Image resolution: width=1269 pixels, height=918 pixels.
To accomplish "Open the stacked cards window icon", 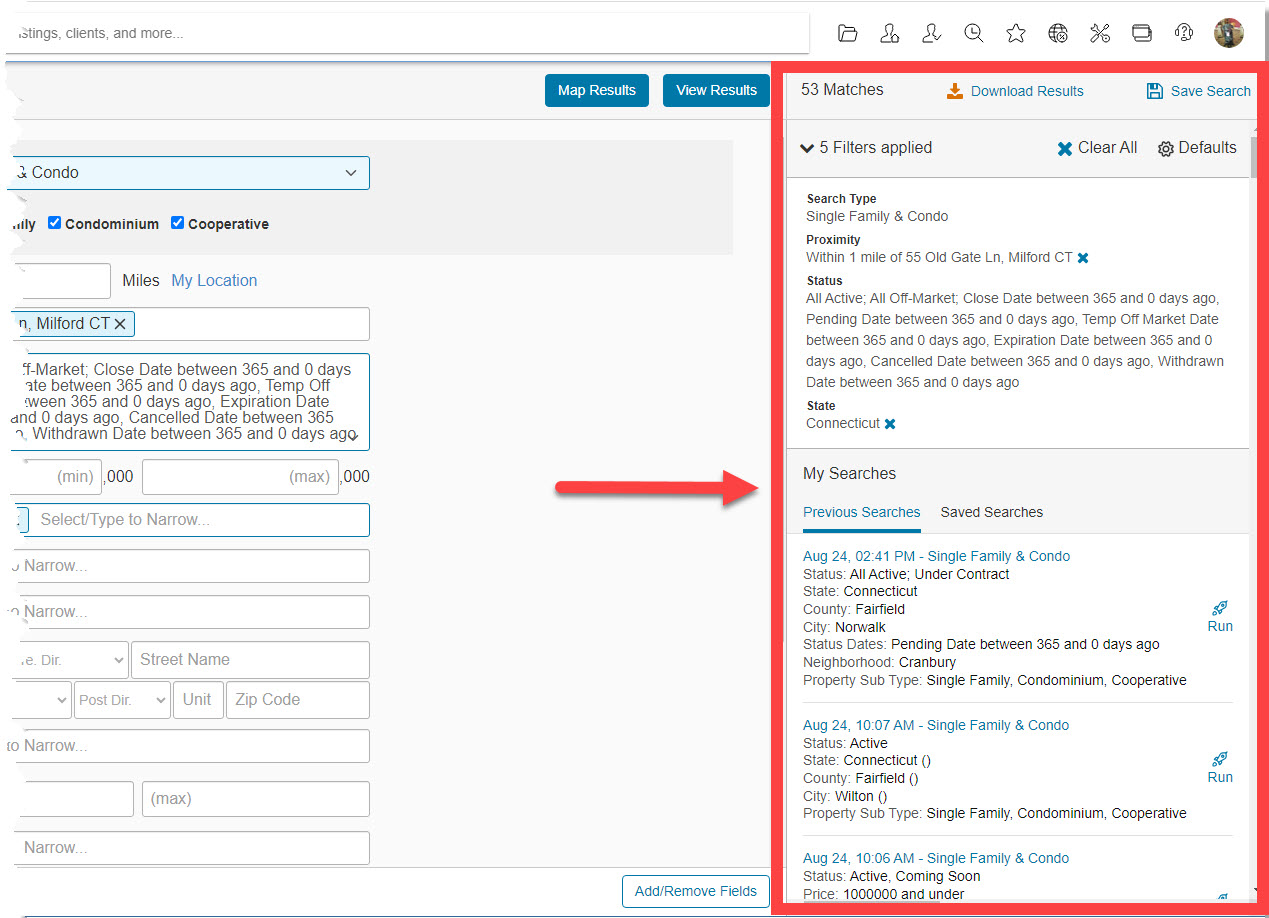I will tap(1142, 33).
